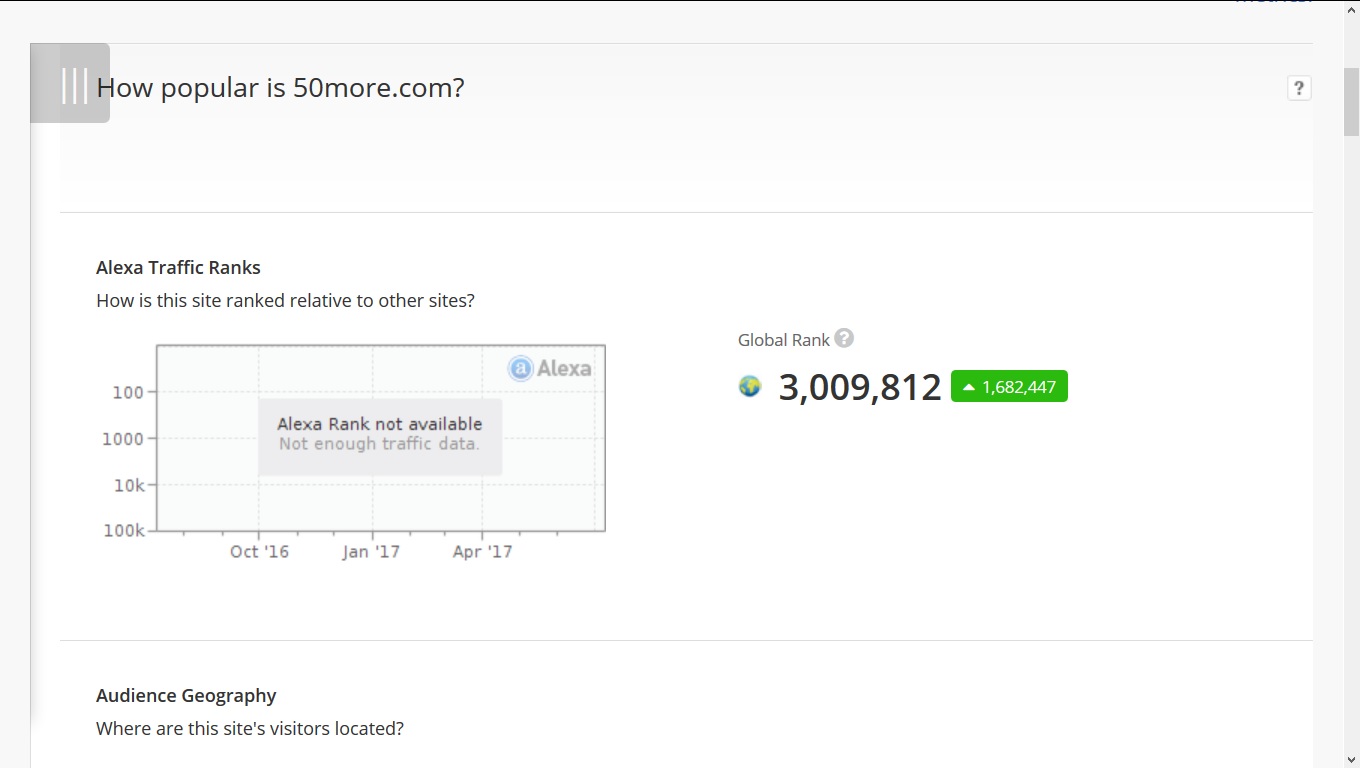1360x768 pixels.
Task: Click the 'Global Rank' label
Action: pos(784,340)
